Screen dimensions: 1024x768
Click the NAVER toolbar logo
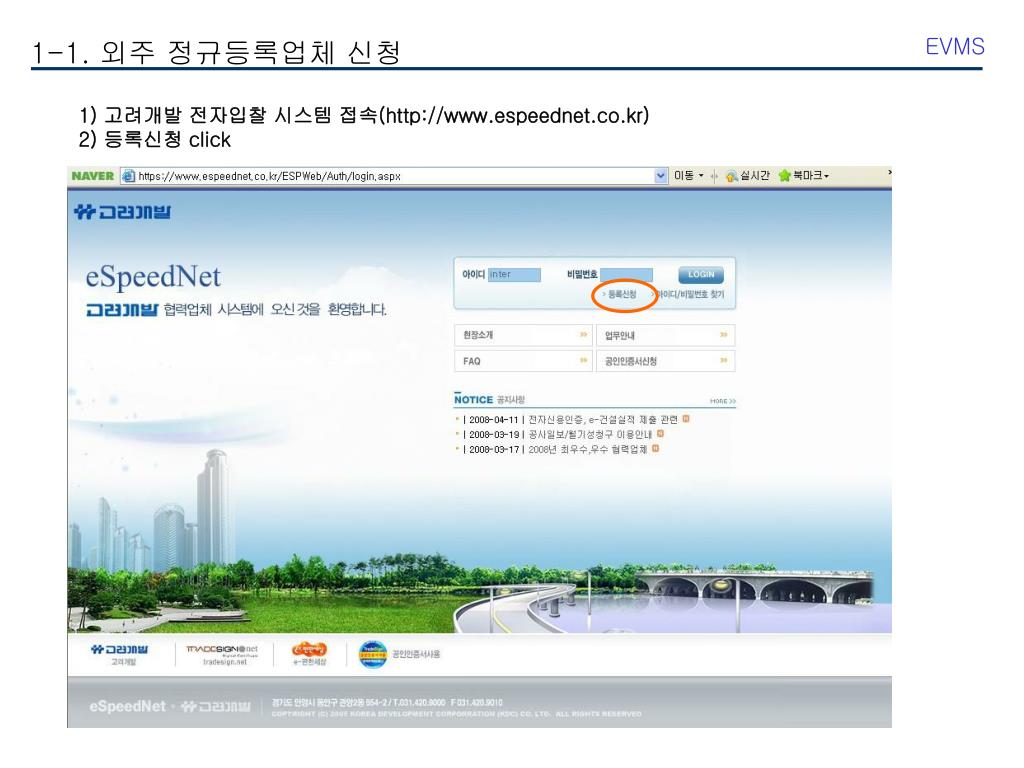click(x=92, y=176)
